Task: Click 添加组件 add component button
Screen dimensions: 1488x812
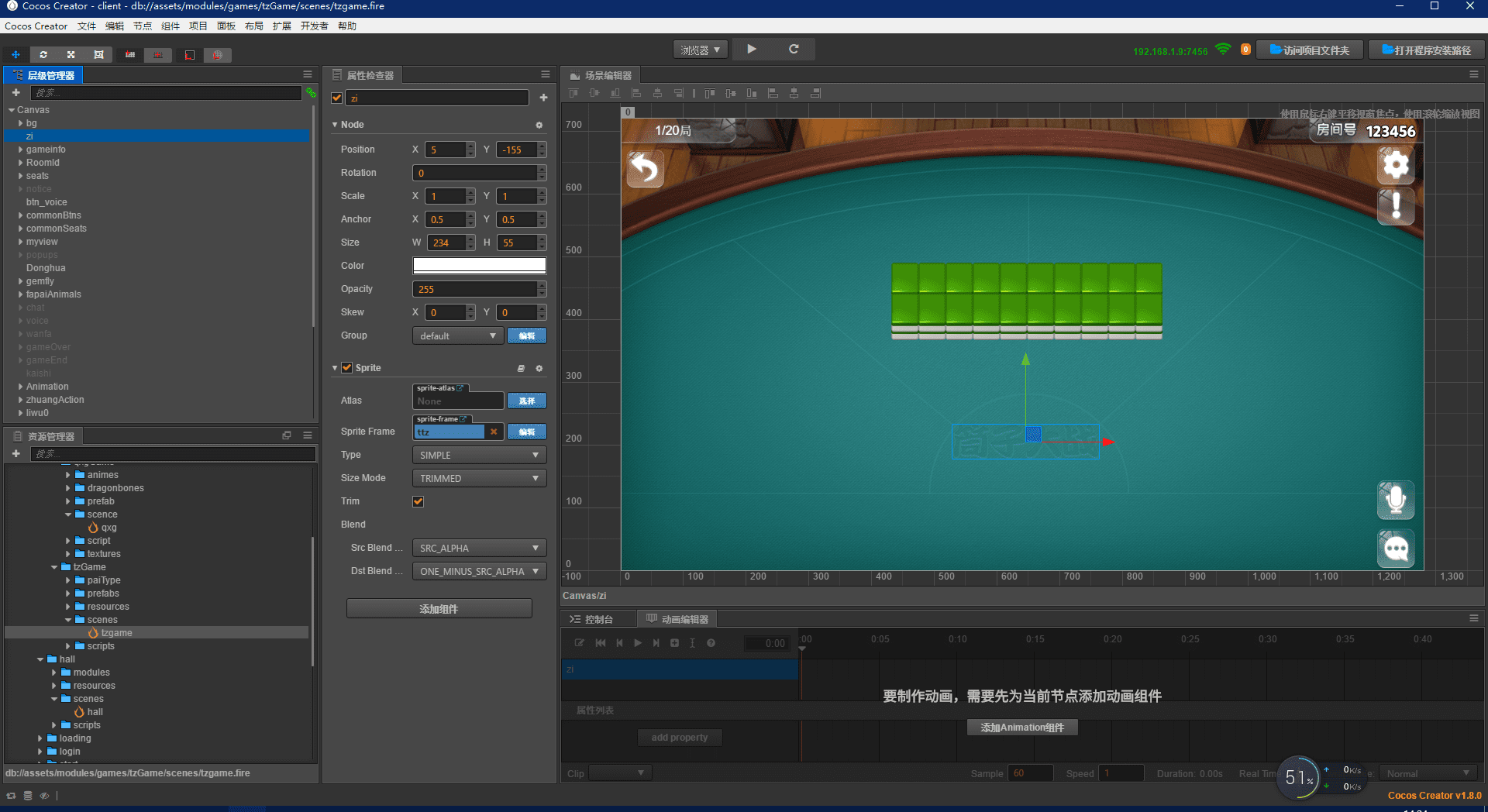Action: tap(439, 609)
